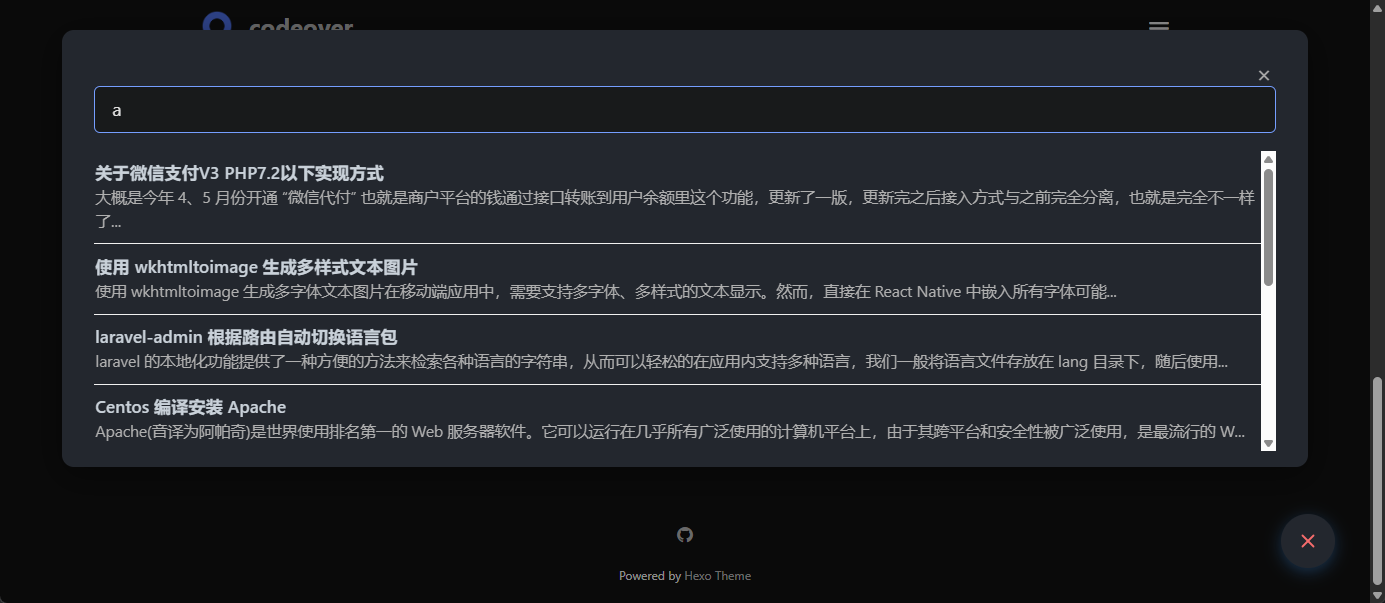Click the red X floating button

[1308, 541]
